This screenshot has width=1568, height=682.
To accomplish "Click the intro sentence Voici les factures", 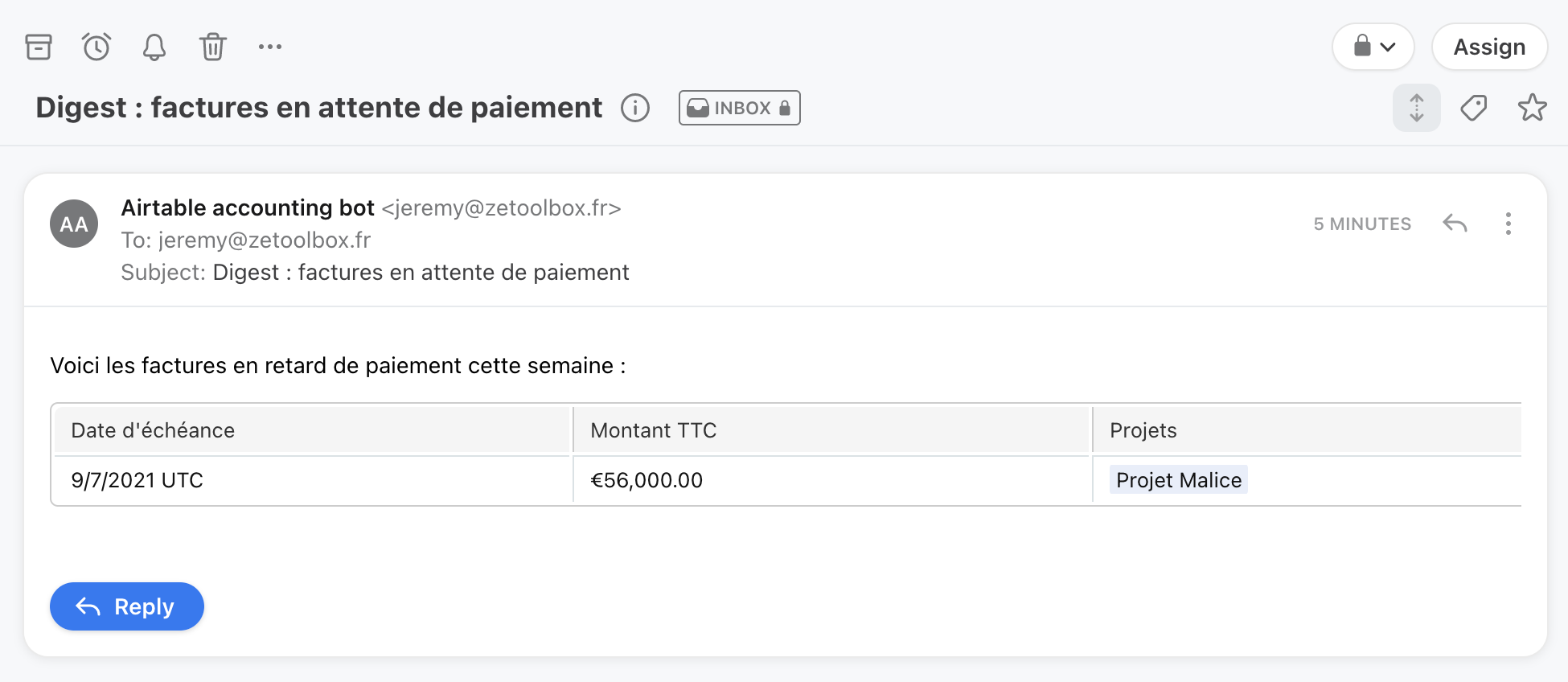I will [x=338, y=366].
